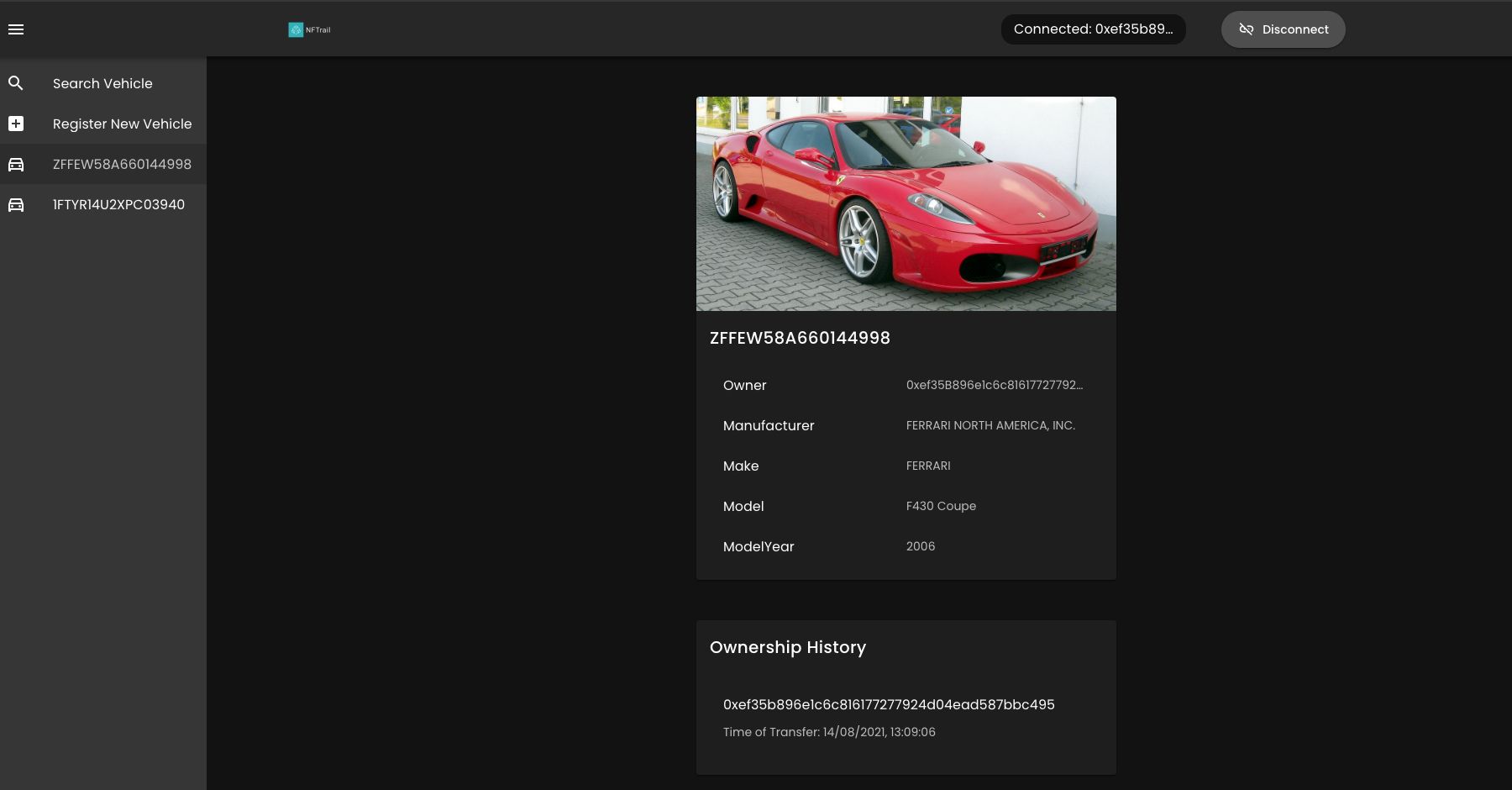The height and width of the screenshot is (790, 1512).
Task: Click the red Ferrari vehicle photo
Action: pos(906,203)
